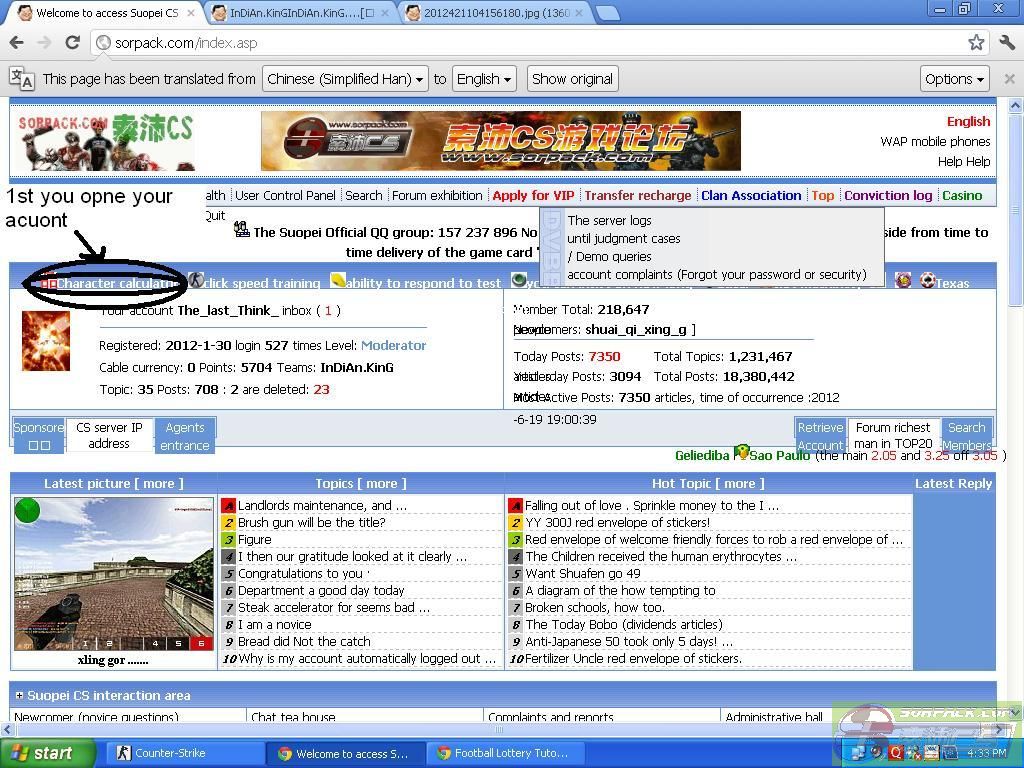Dismiss translation bar with X icon
This screenshot has width=1024, height=768.
point(1009,79)
